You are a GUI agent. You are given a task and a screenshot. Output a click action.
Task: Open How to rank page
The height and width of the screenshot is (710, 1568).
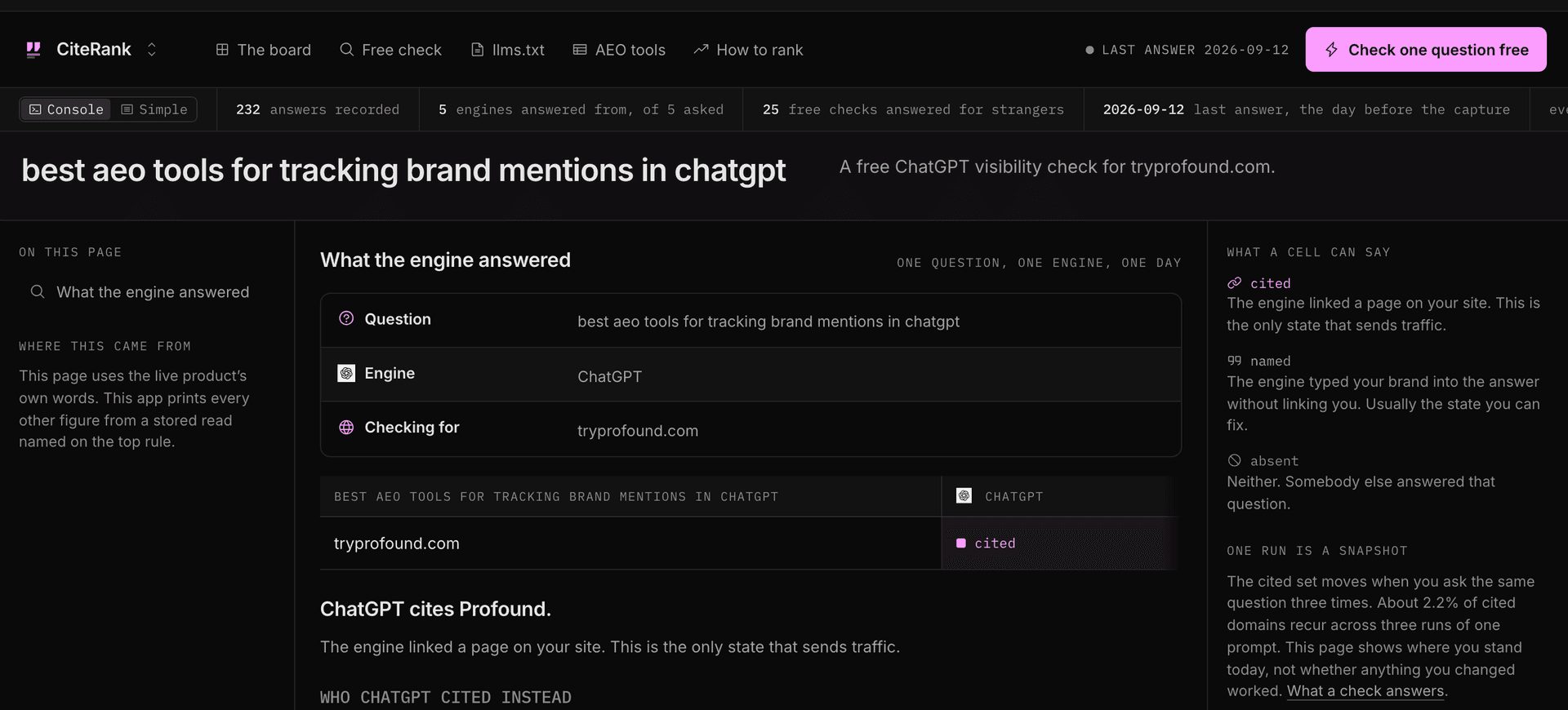click(748, 50)
